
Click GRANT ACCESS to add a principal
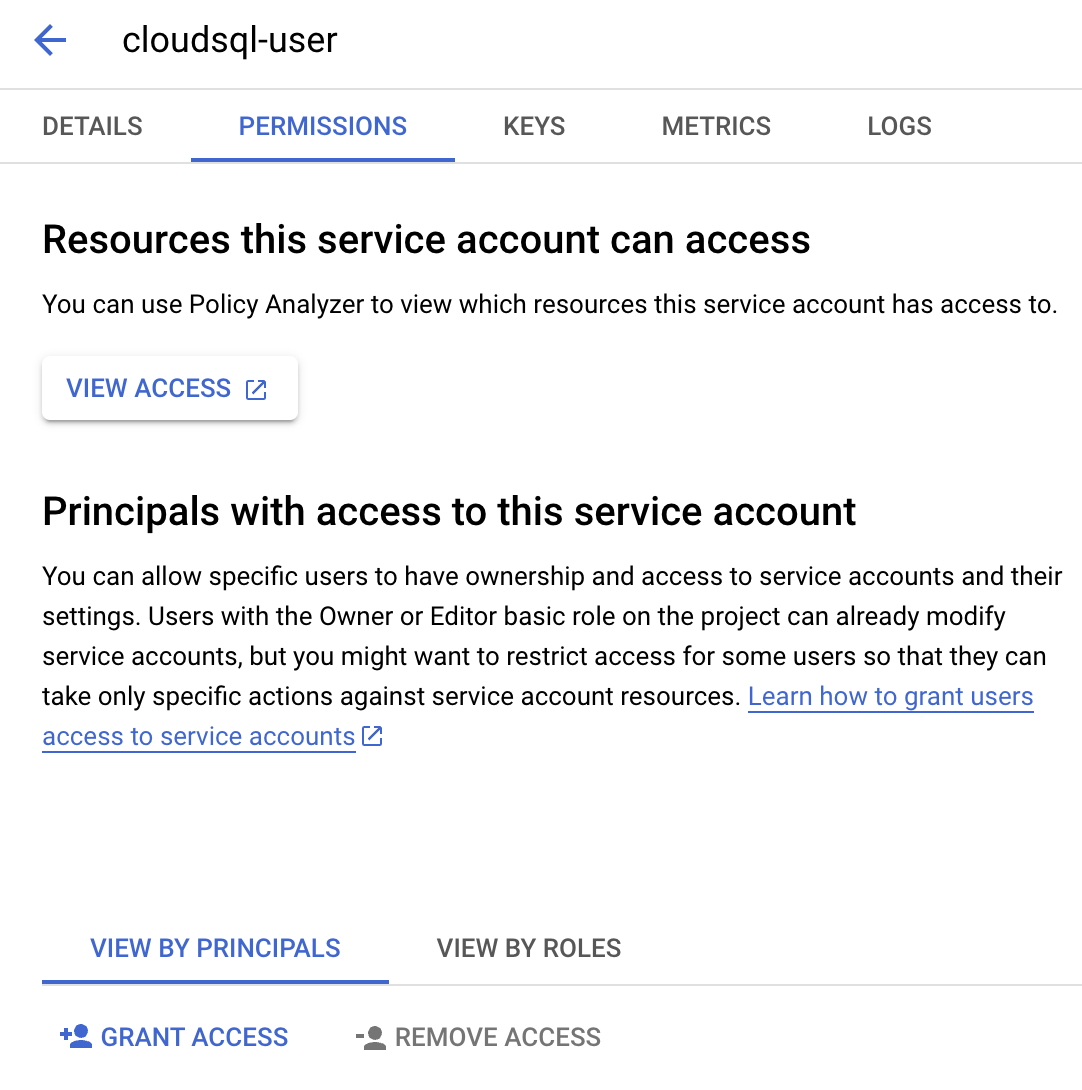[x=194, y=1037]
